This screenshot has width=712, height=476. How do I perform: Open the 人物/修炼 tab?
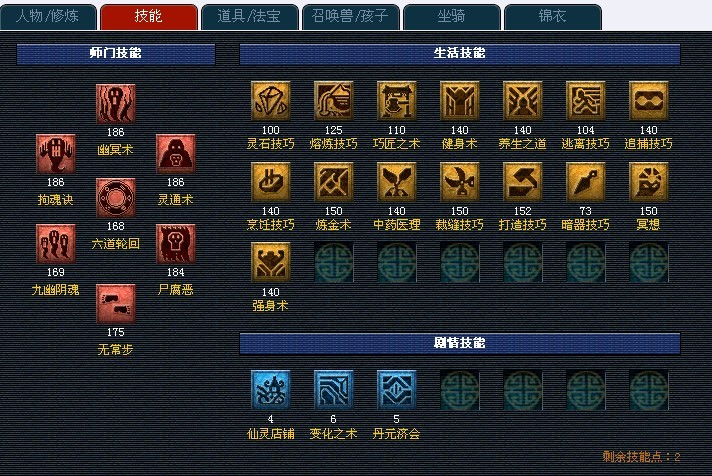click(48, 17)
